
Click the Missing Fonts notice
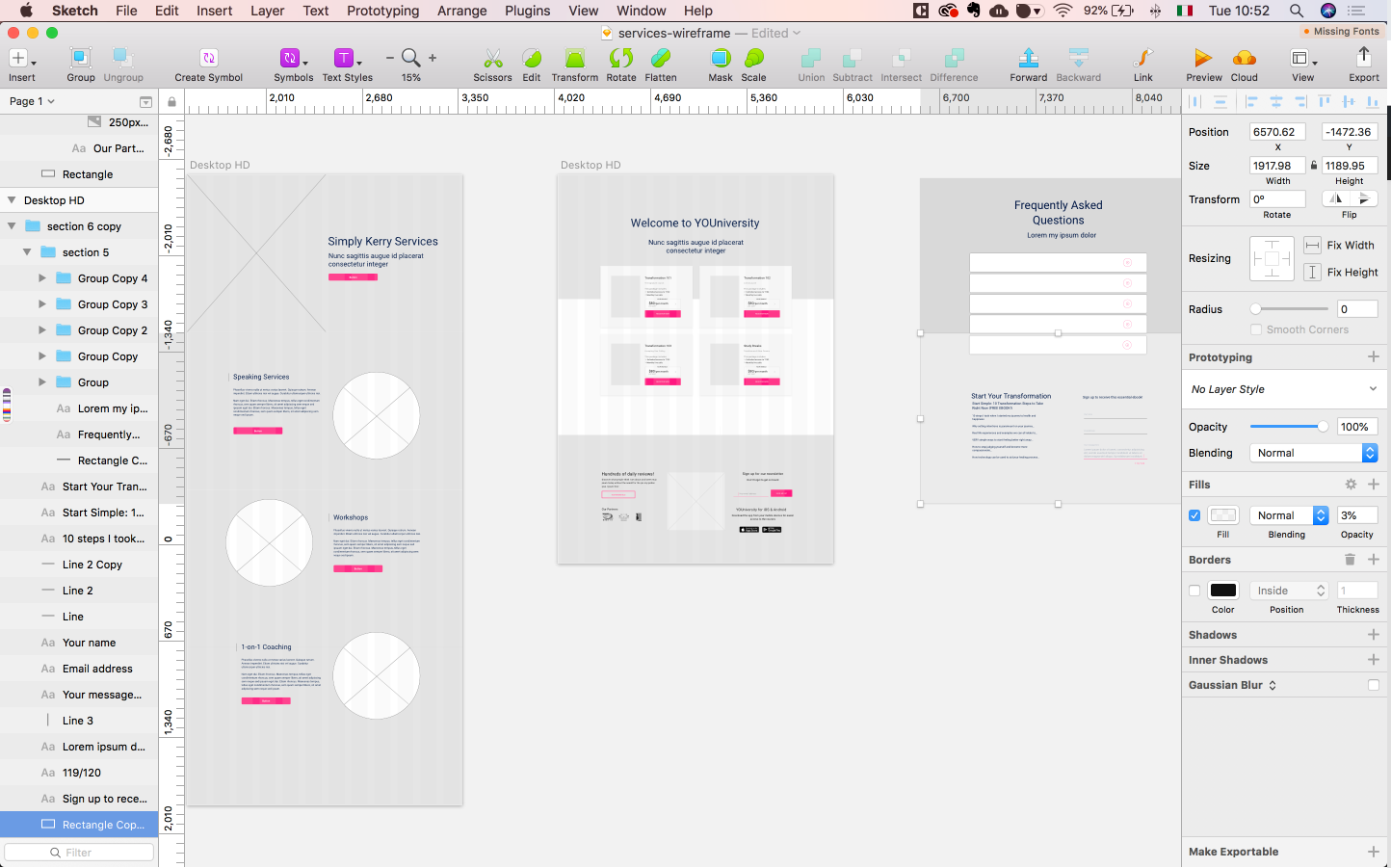[1341, 32]
